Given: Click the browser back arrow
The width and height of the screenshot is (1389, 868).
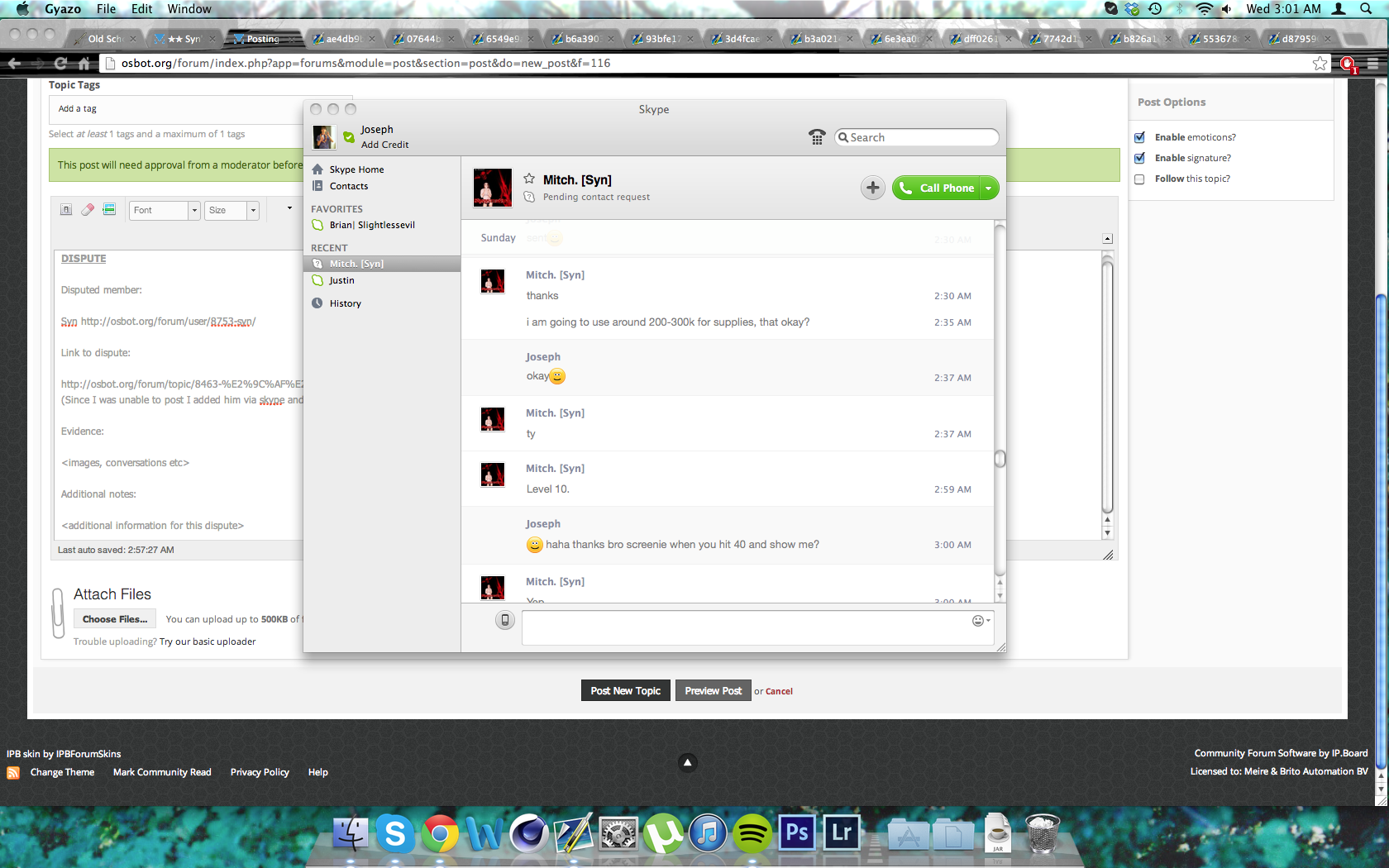Looking at the screenshot, I should 14,63.
